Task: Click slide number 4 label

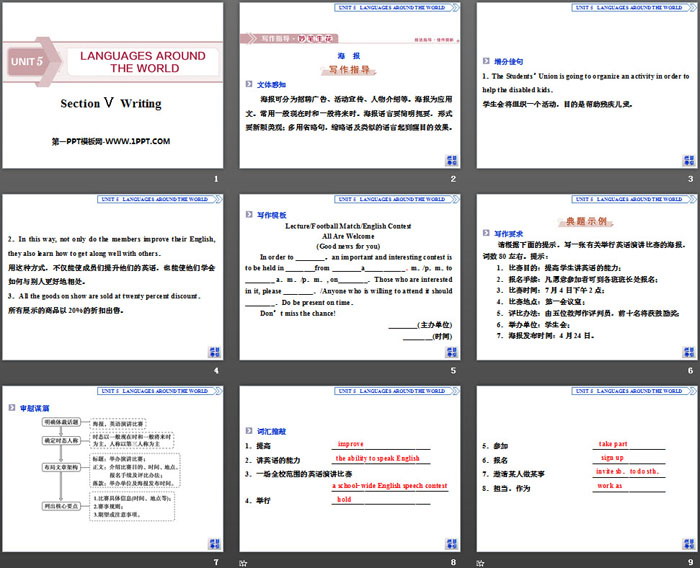Action: pos(216,371)
